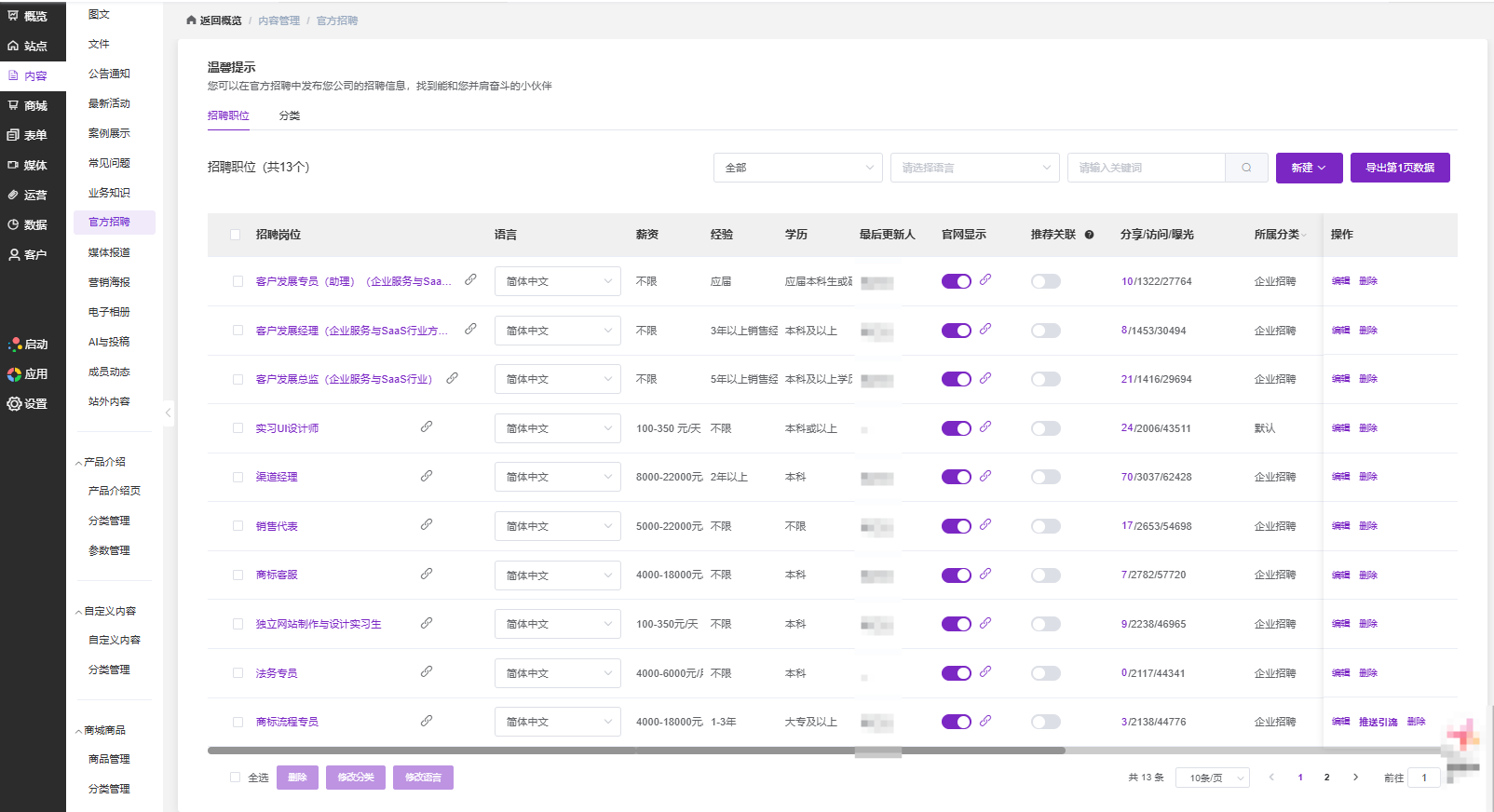Image resolution: width=1494 pixels, height=812 pixels.
Task: Click link icon beside 渠道经理 job title
Action: (x=426, y=476)
